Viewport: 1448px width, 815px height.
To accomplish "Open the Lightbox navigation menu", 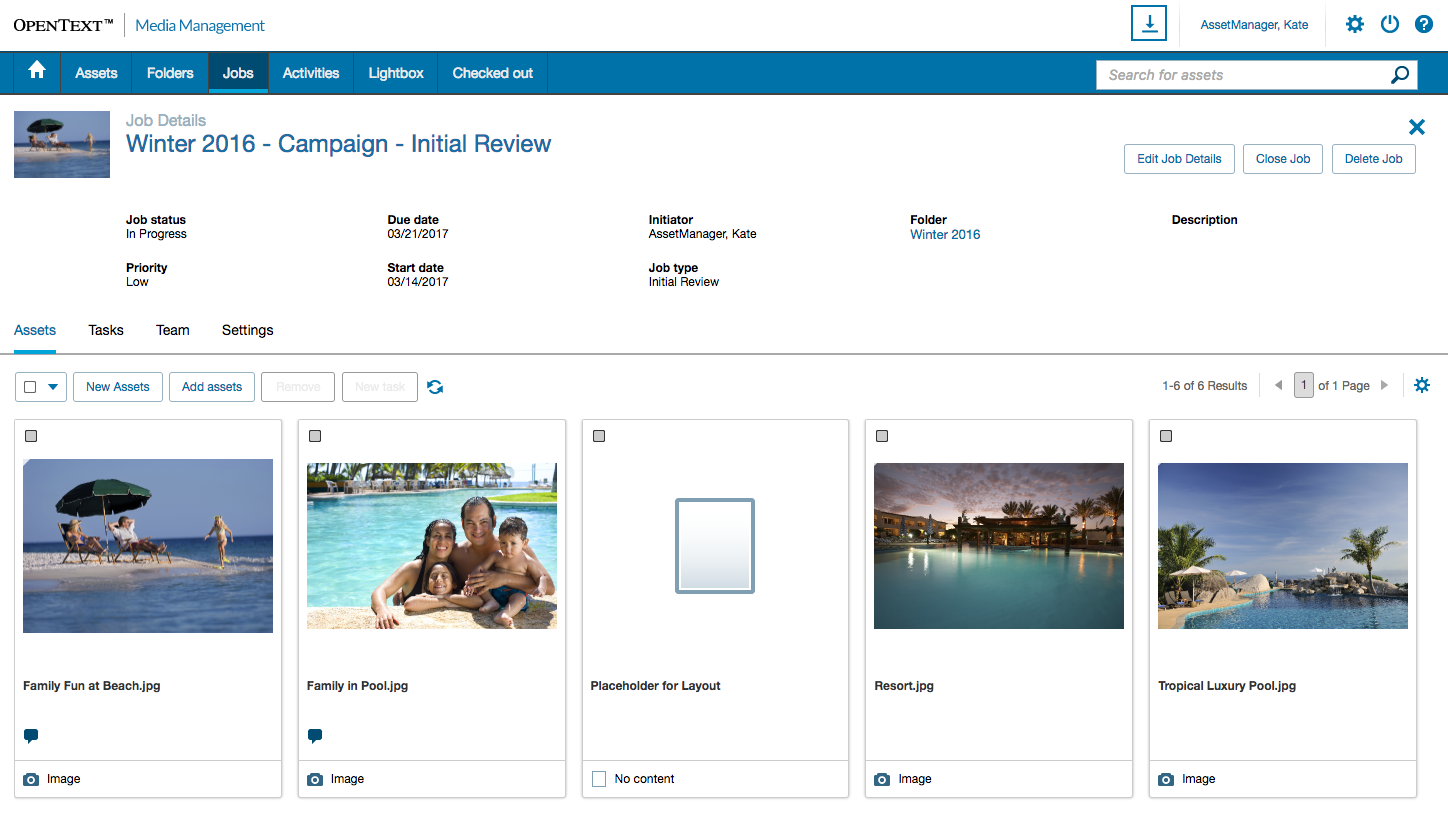I will 396,73.
